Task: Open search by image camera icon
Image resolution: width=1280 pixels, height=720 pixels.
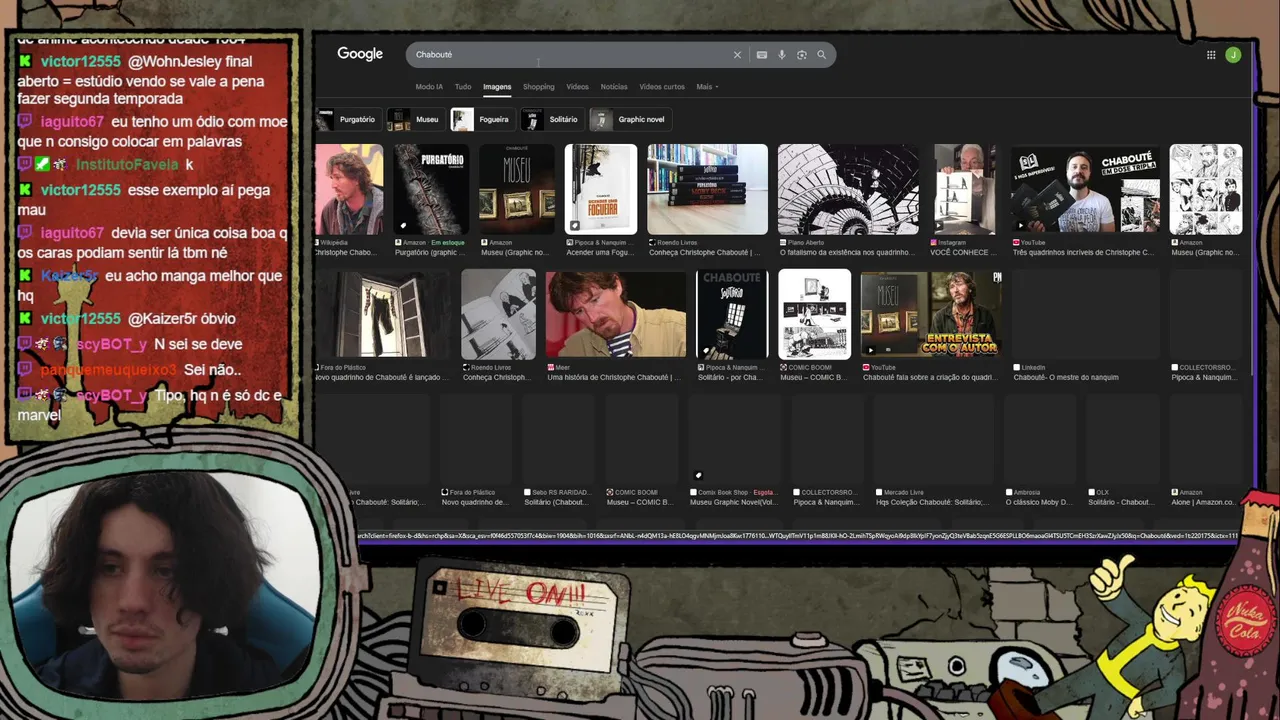Action: pos(802,55)
